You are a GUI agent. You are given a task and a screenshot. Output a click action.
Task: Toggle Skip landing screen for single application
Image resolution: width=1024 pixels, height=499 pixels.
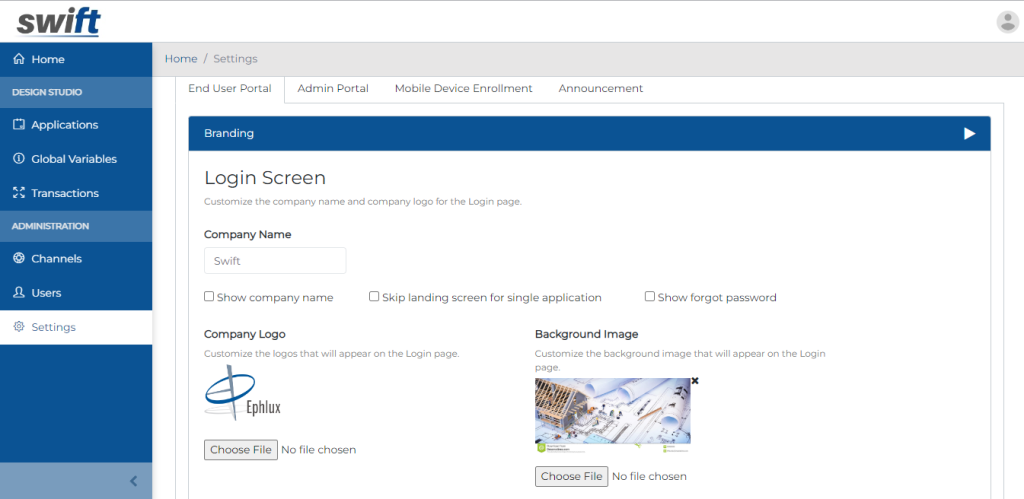(x=374, y=297)
